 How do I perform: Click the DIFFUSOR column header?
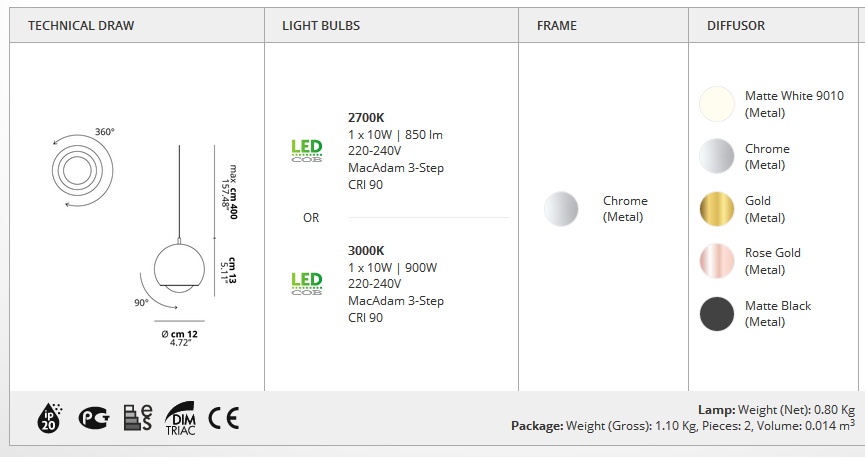(x=736, y=25)
